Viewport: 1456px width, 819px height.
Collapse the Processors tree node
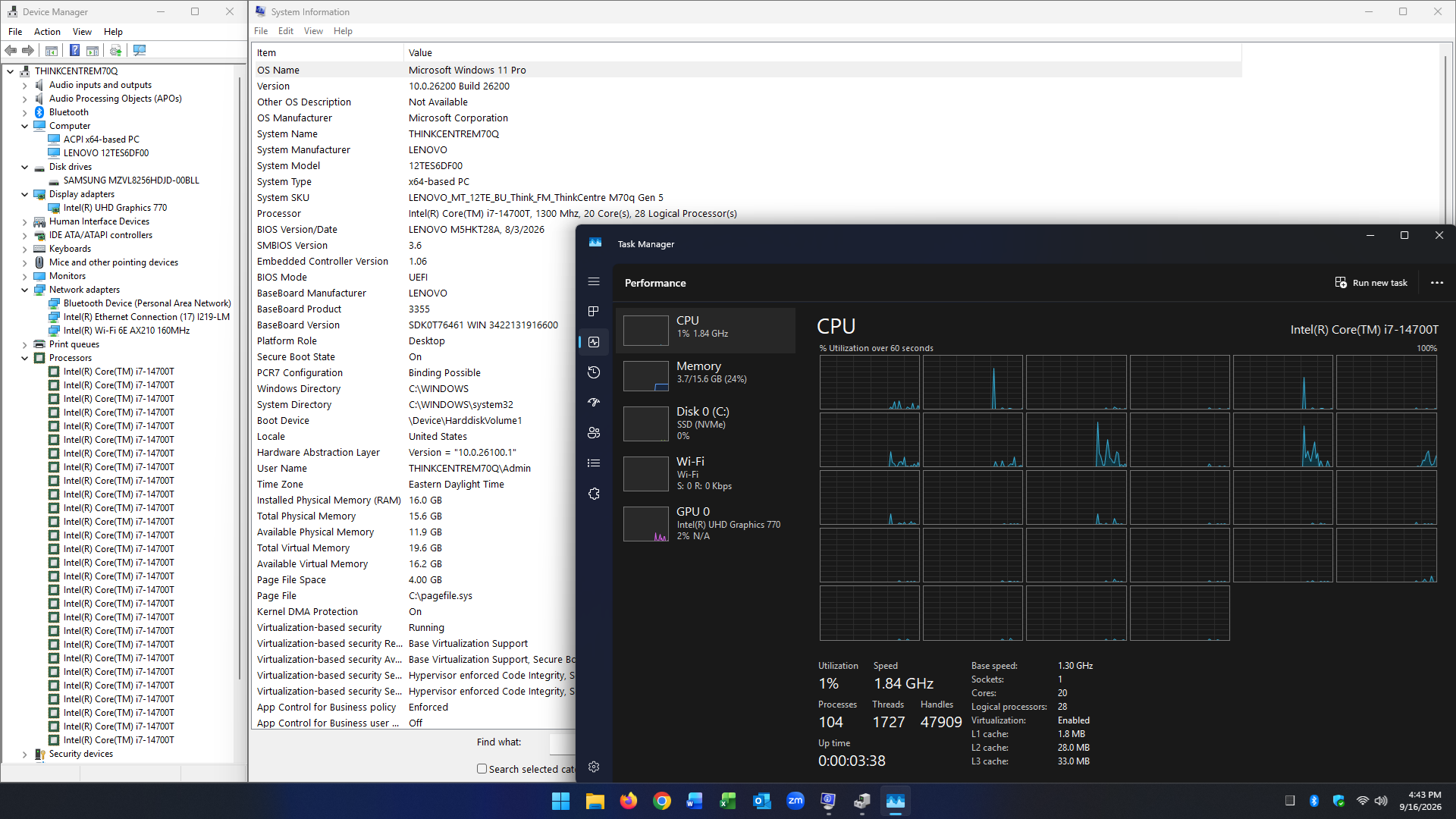(24, 358)
